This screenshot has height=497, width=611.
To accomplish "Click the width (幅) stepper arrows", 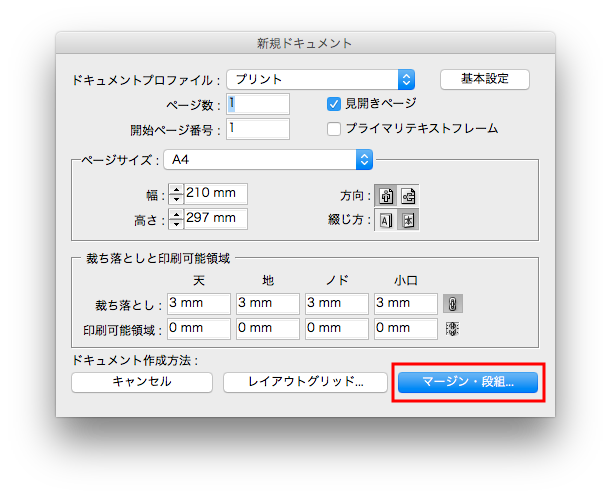I will [x=176, y=195].
